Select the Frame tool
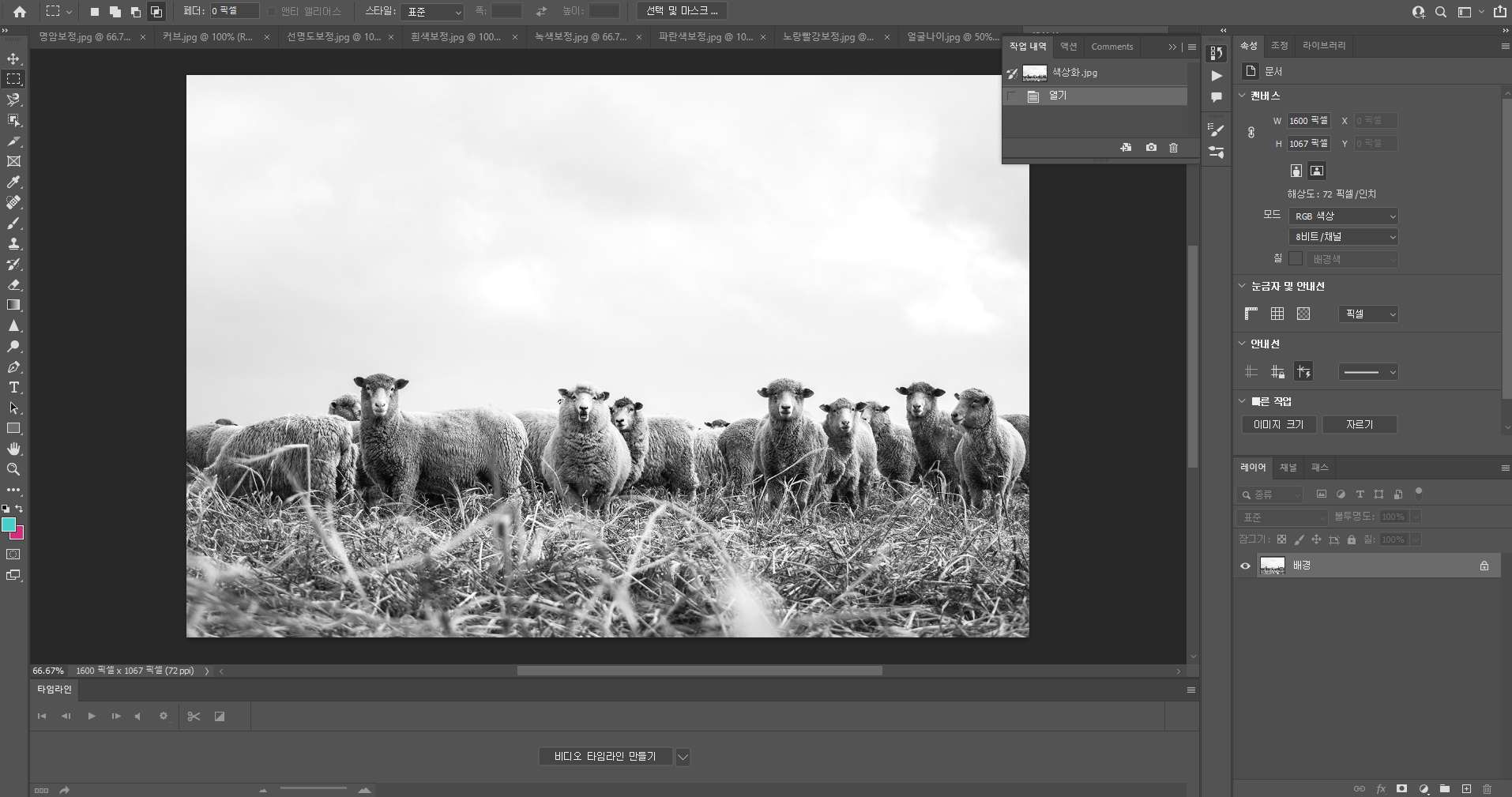 point(13,161)
